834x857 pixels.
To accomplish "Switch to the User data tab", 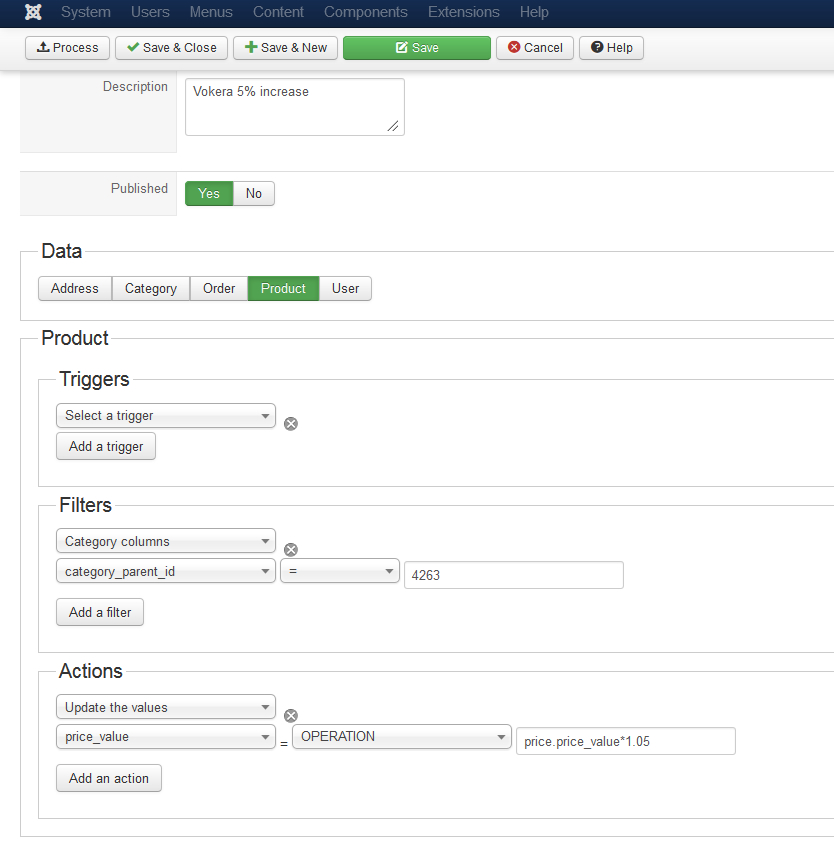I will pos(345,289).
